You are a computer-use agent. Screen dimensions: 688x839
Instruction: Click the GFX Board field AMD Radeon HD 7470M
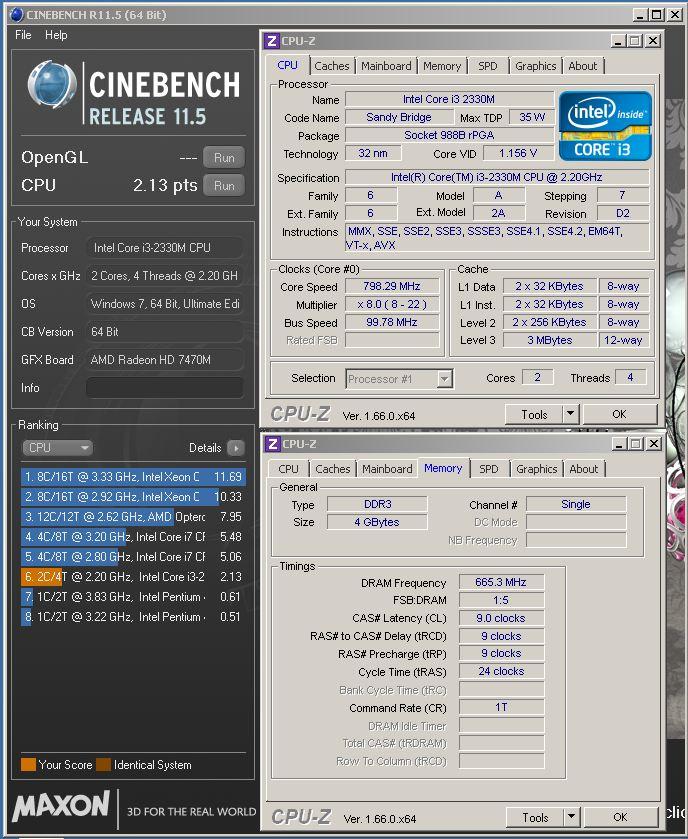[x=165, y=360]
